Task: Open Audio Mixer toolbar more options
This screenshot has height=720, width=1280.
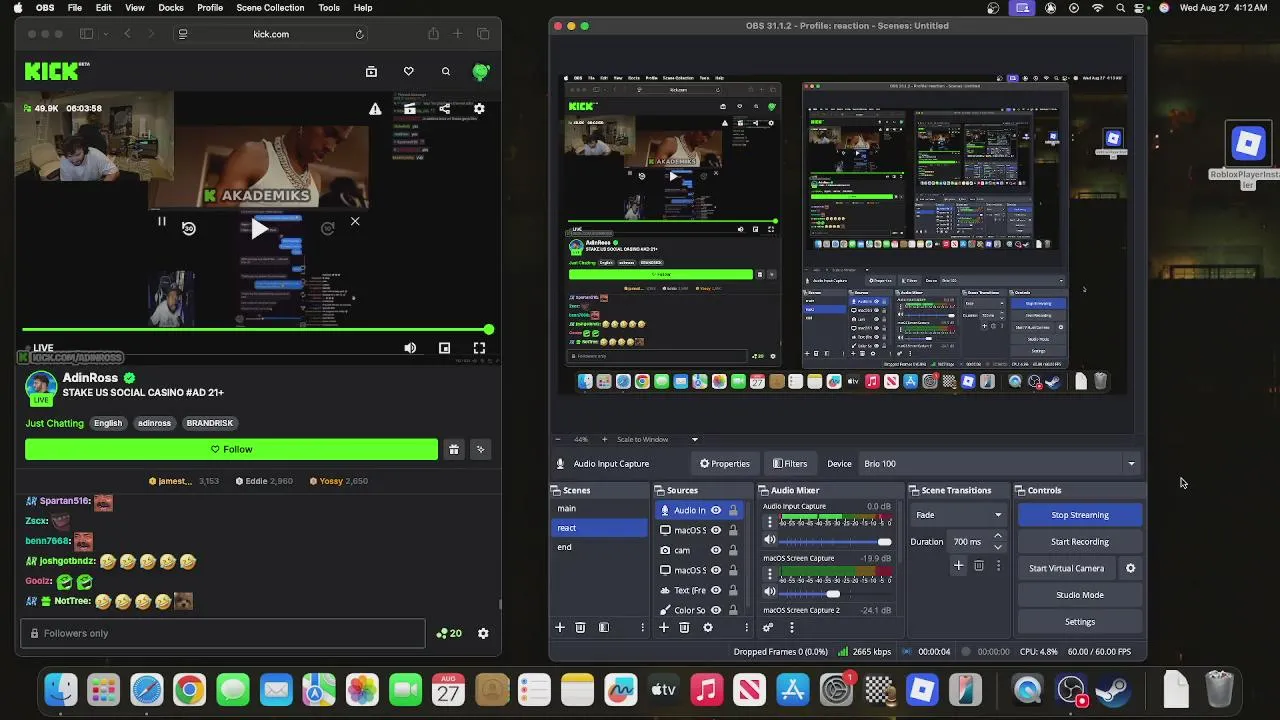Action: (x=791, y=627)
